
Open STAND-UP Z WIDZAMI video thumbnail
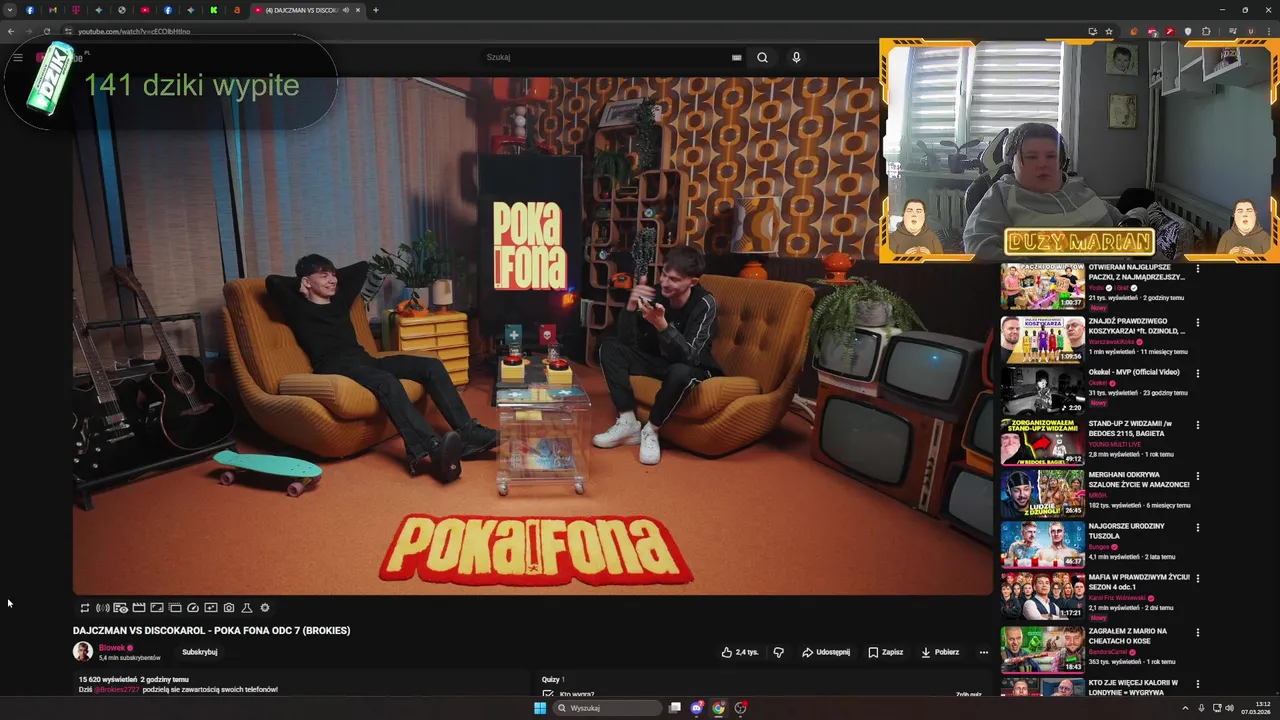pyautogui.click(x=1042, y=441)
